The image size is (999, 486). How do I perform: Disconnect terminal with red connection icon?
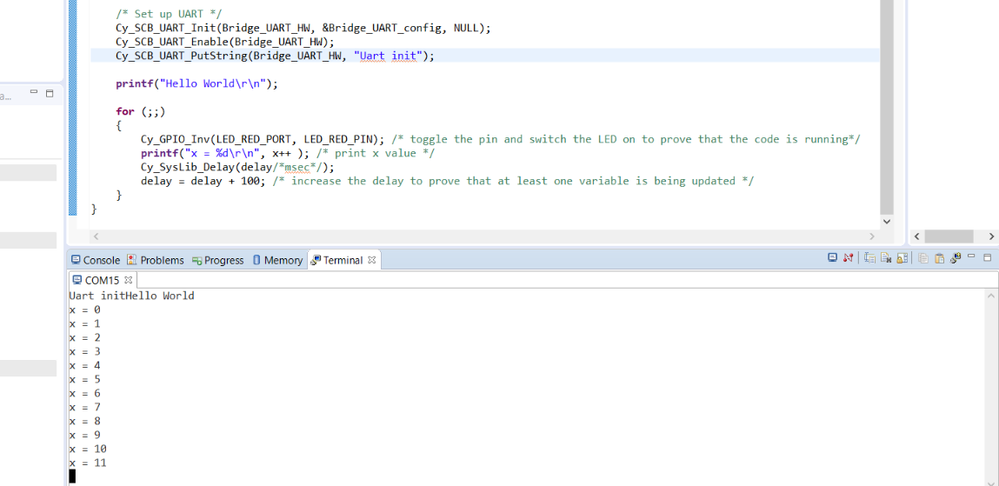848,257
